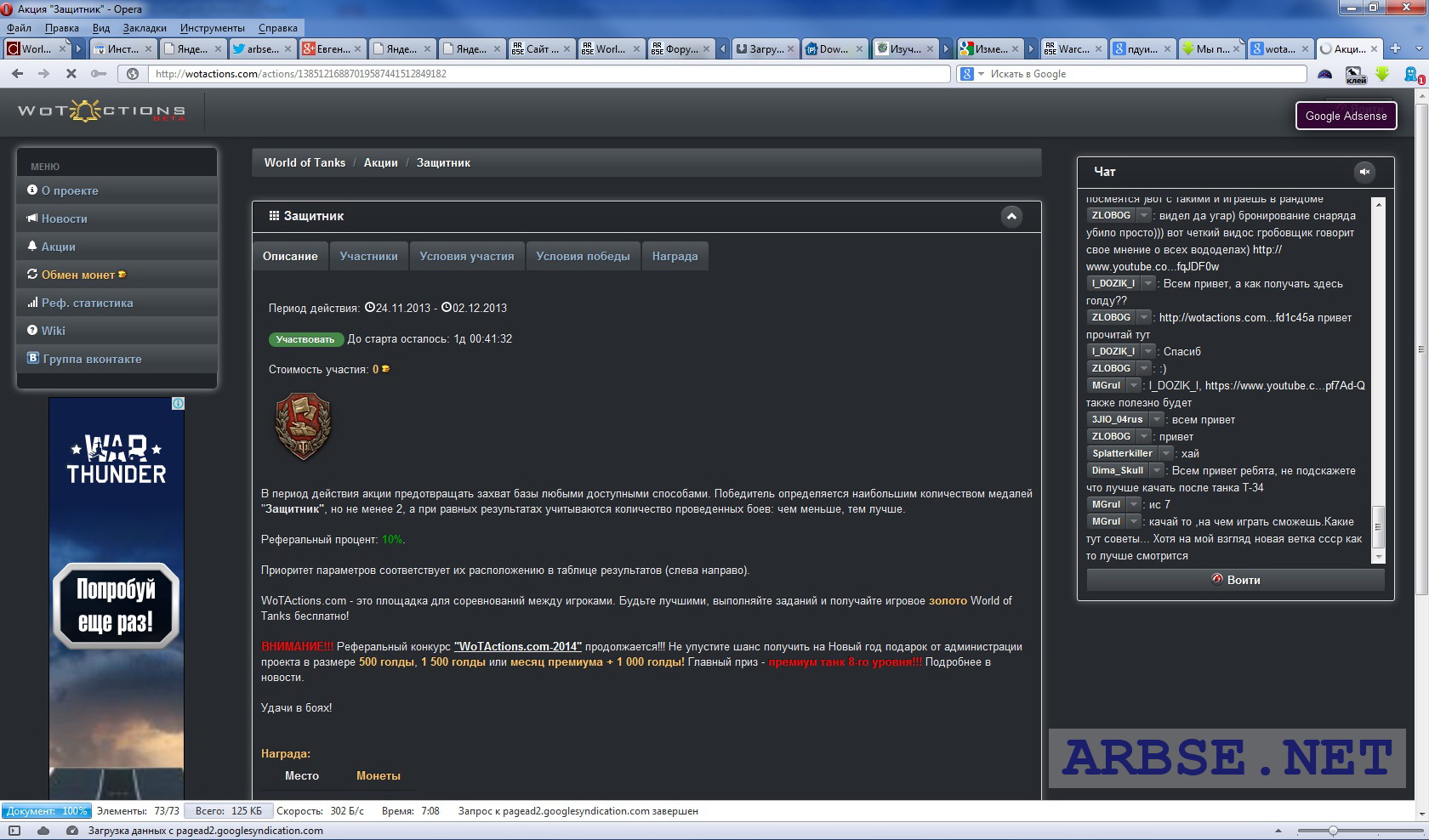
Task: Switch to the Google+ Евген tab
Action: click(x=332, y=48)
